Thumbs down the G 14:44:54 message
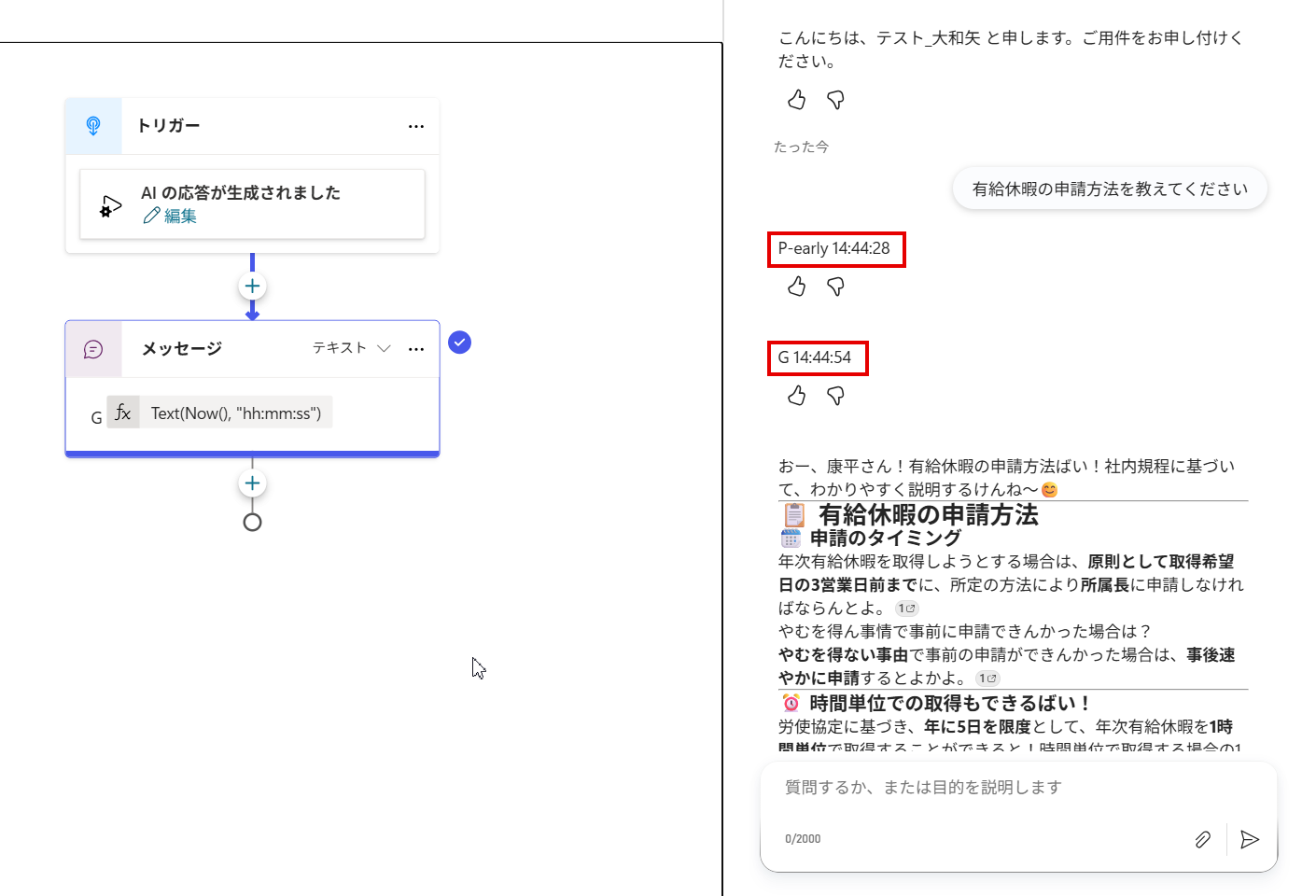1316x896 pixels. pyautogui.click(x=835, y=396)
